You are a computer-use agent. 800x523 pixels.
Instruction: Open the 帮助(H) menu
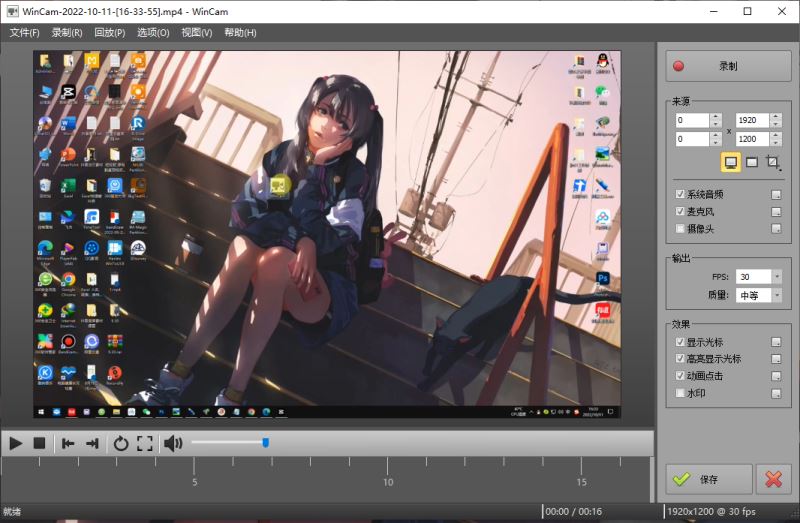pyautogui.click(x=240, y=33)
